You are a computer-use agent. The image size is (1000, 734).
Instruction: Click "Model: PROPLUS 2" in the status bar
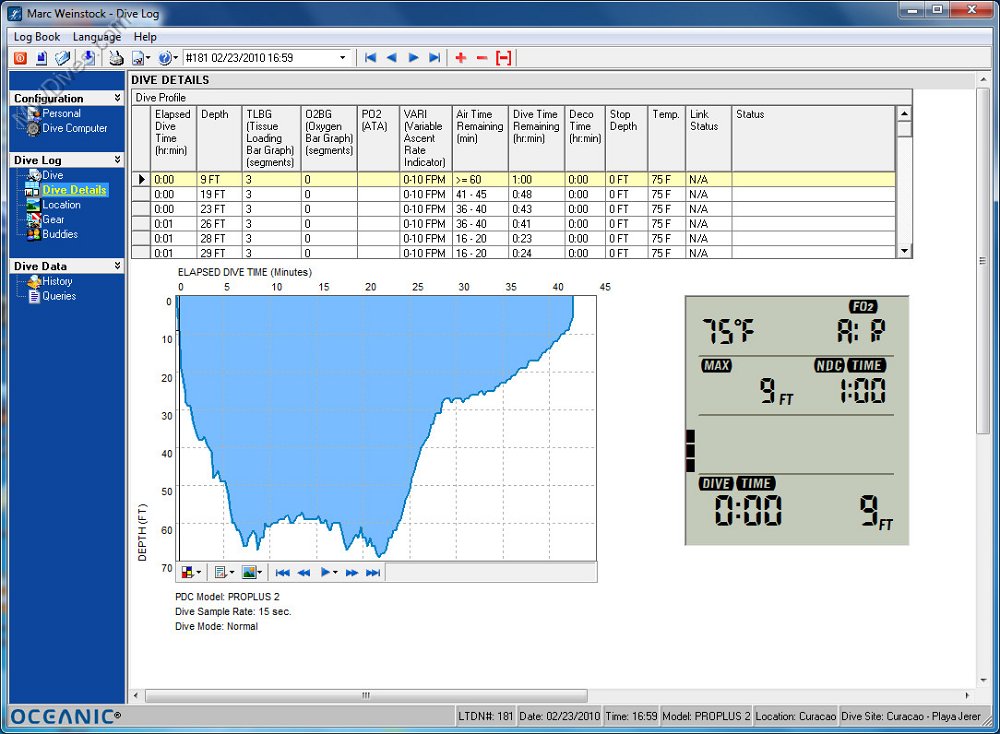tap(706, 716)
